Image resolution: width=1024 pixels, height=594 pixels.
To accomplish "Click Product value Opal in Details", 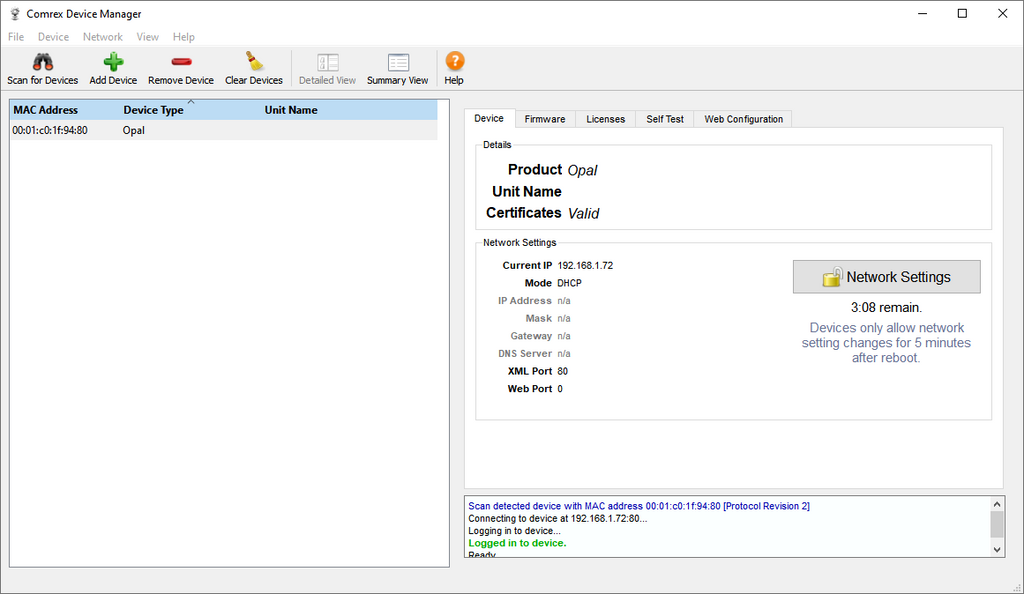I will point(582,170).
